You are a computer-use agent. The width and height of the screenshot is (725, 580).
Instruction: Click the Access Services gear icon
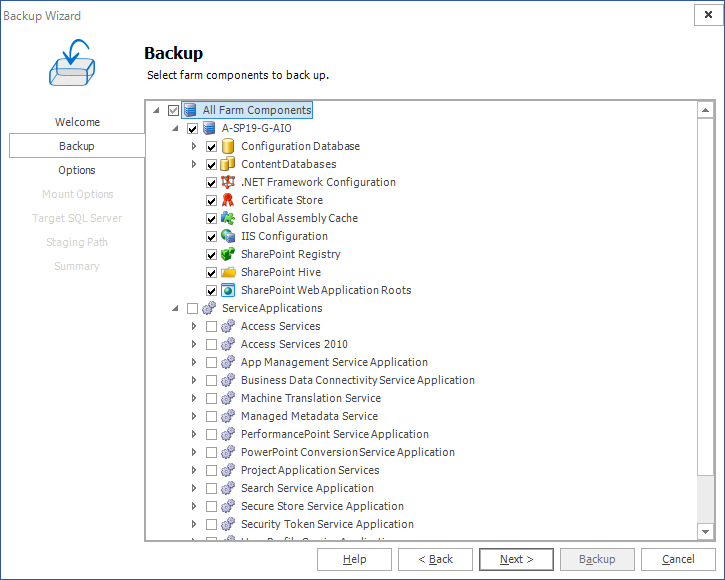coord(228,326)
